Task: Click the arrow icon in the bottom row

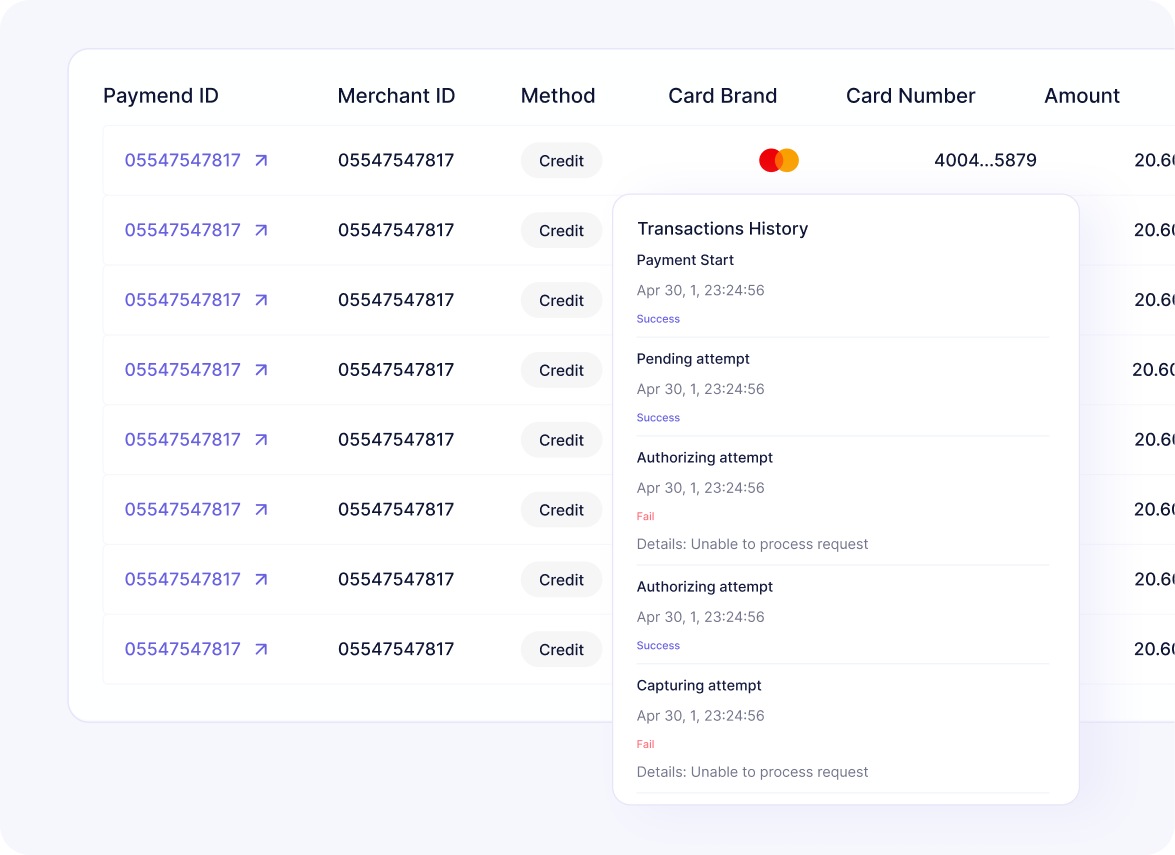Action: tap(261, 649)
